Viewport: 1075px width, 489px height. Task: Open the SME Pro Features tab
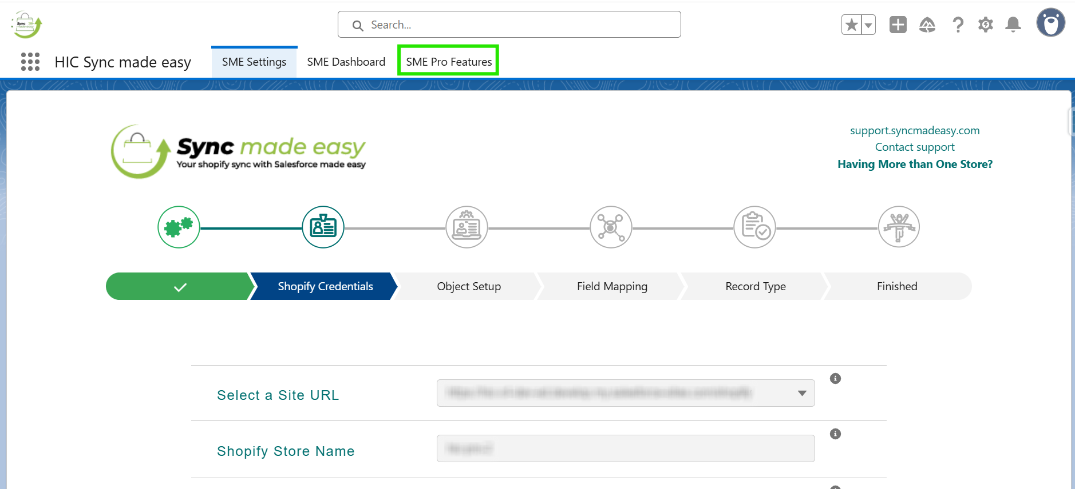(x=449, y=62)
